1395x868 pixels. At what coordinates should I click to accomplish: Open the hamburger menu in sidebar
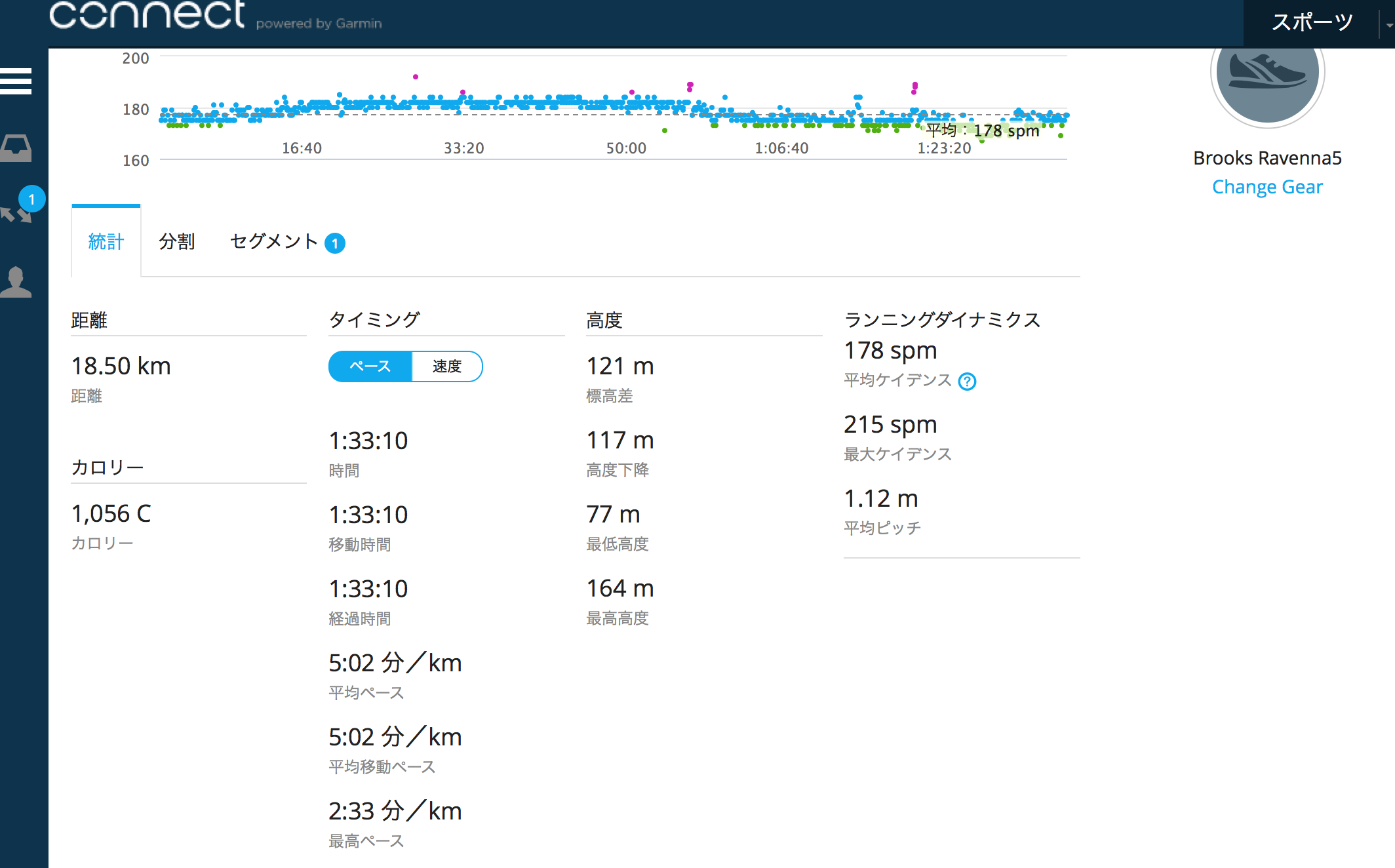16,81
